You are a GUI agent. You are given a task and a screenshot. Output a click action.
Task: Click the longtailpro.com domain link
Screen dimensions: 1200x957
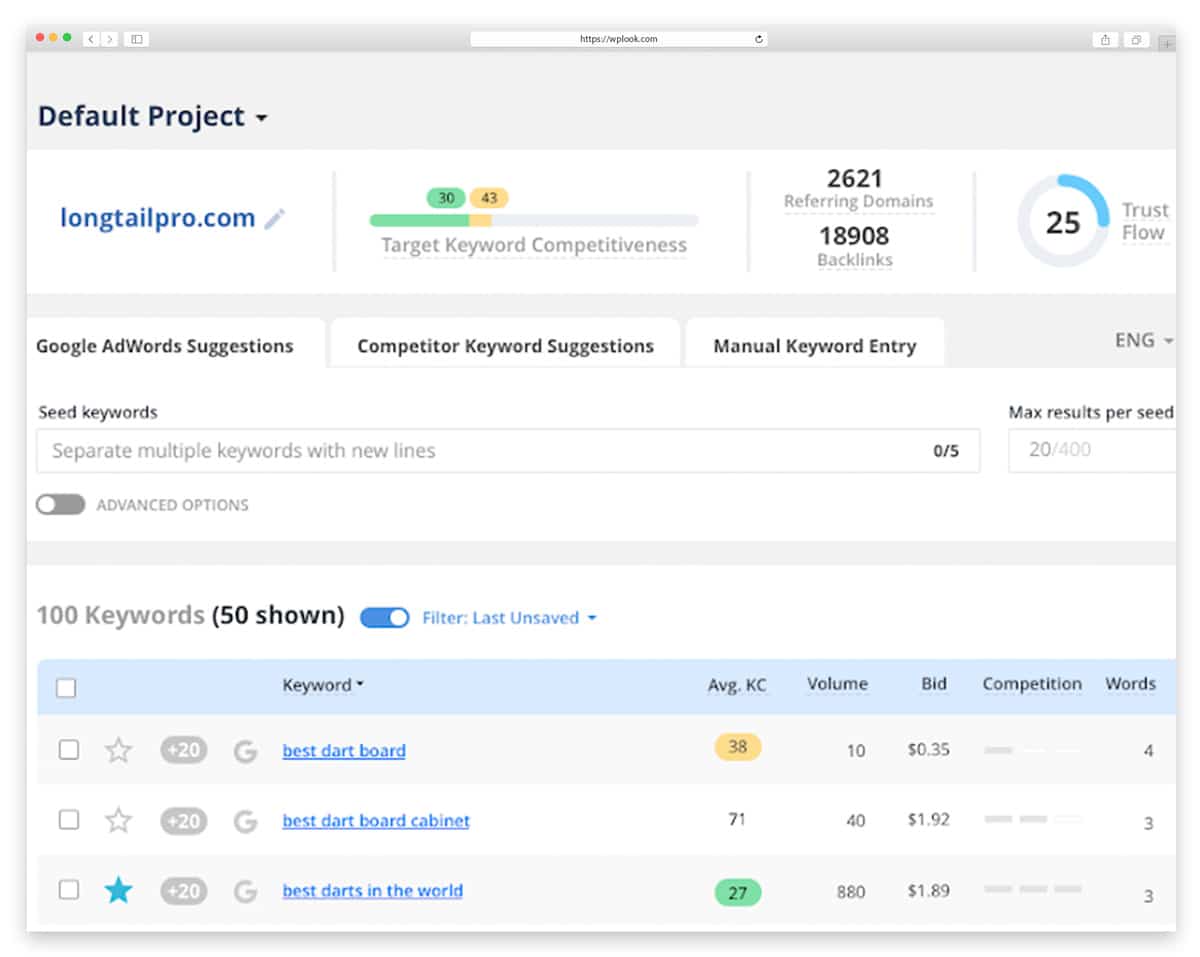[157, 218]
